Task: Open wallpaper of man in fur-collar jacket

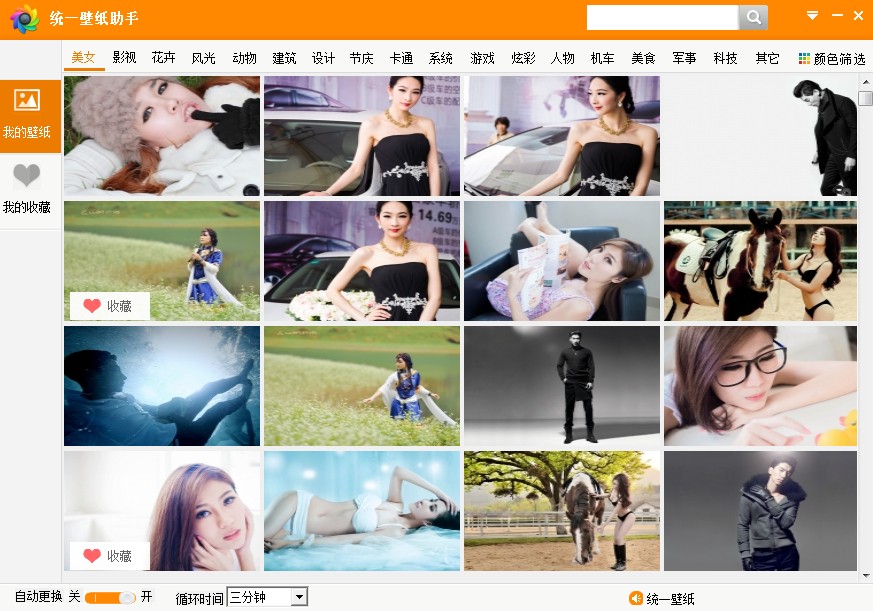Action: click(x=760, y=511)
